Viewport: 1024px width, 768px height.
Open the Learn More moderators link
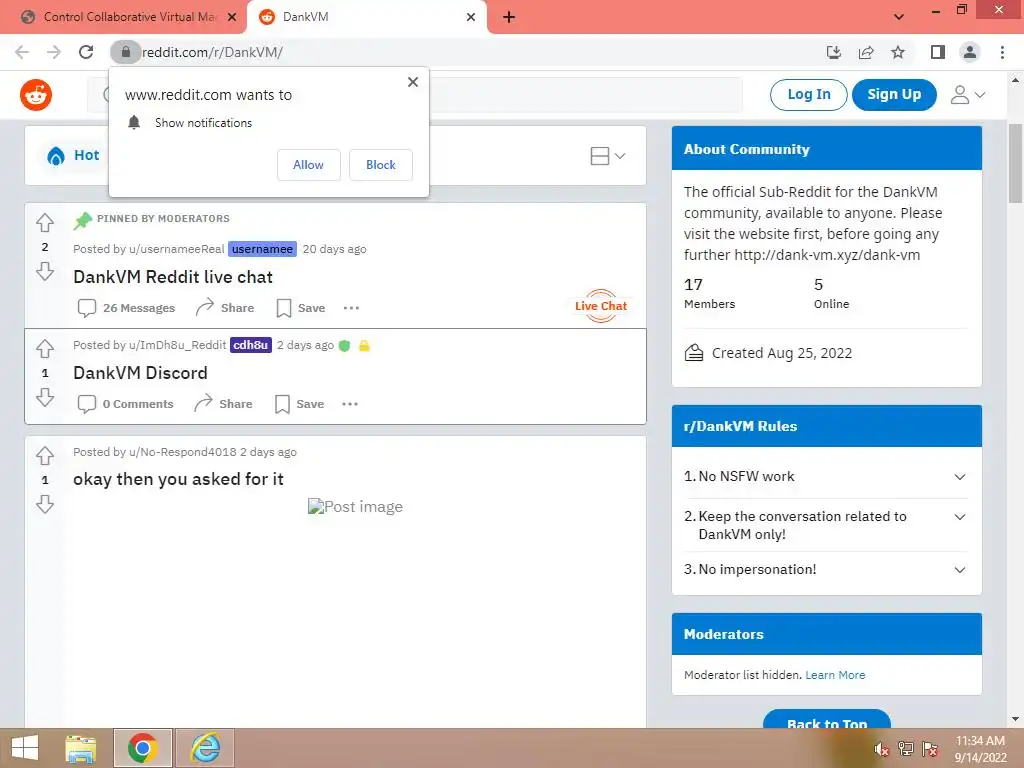[835, 675]
